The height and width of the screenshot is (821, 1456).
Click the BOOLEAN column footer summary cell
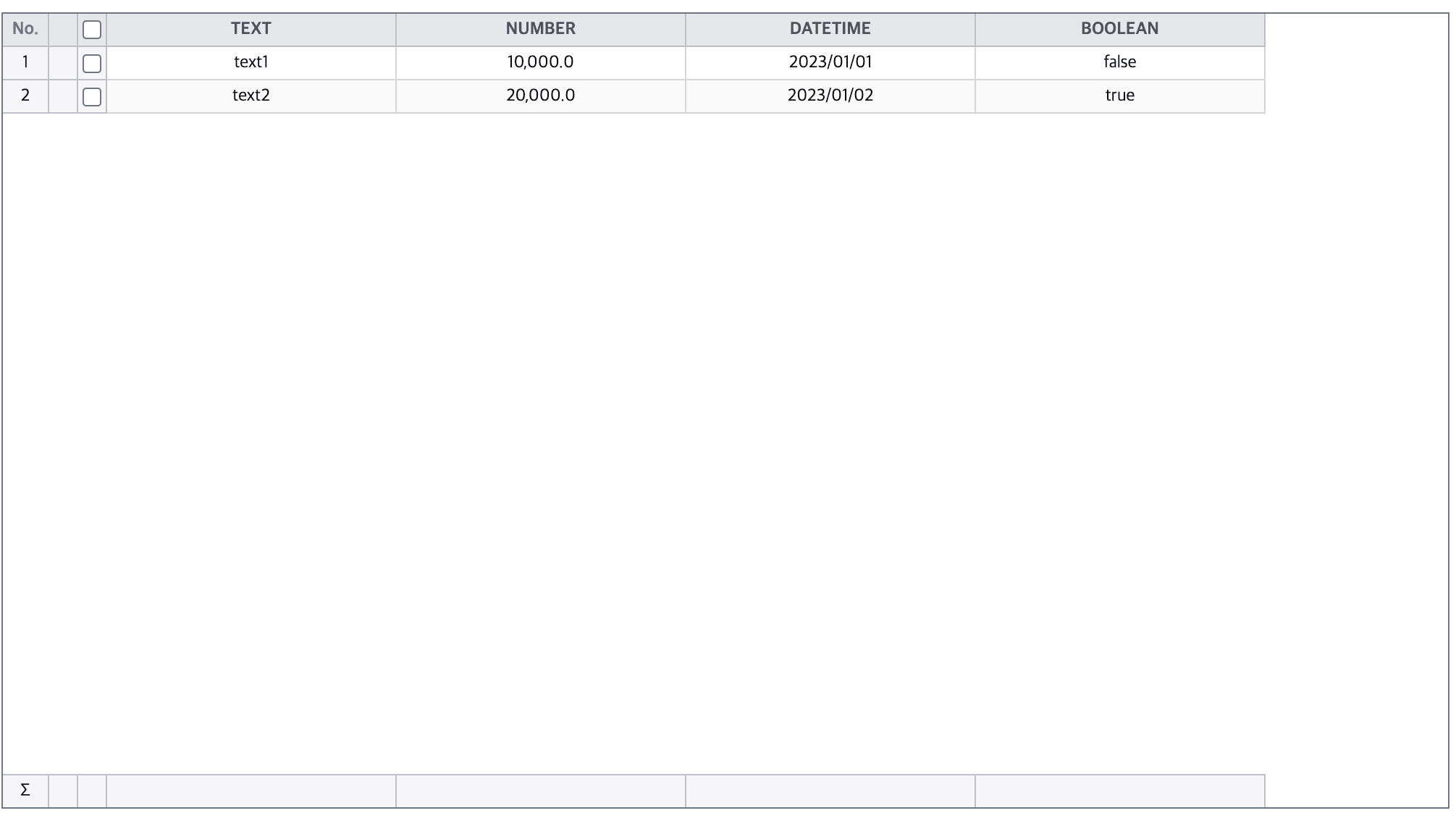pyautogui.click(x=1120, y=791)
